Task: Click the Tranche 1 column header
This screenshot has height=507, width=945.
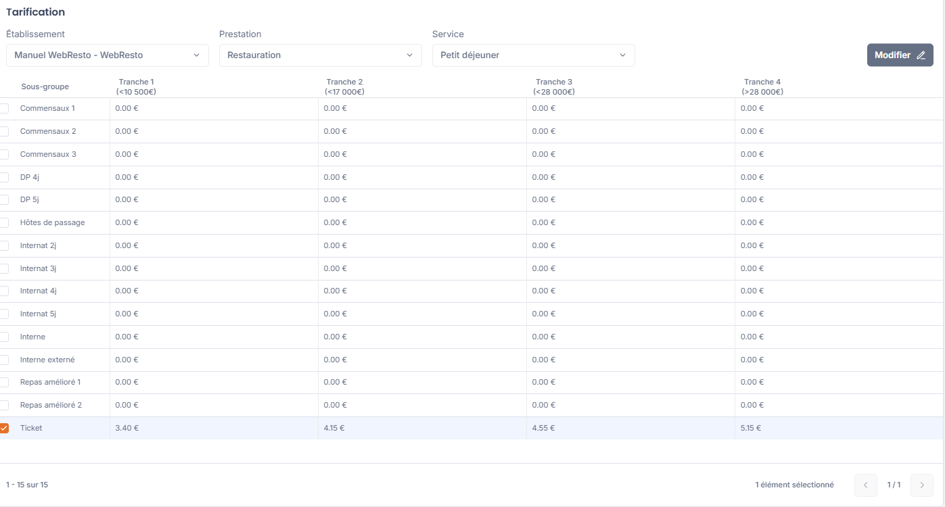Action: point(136,87)
